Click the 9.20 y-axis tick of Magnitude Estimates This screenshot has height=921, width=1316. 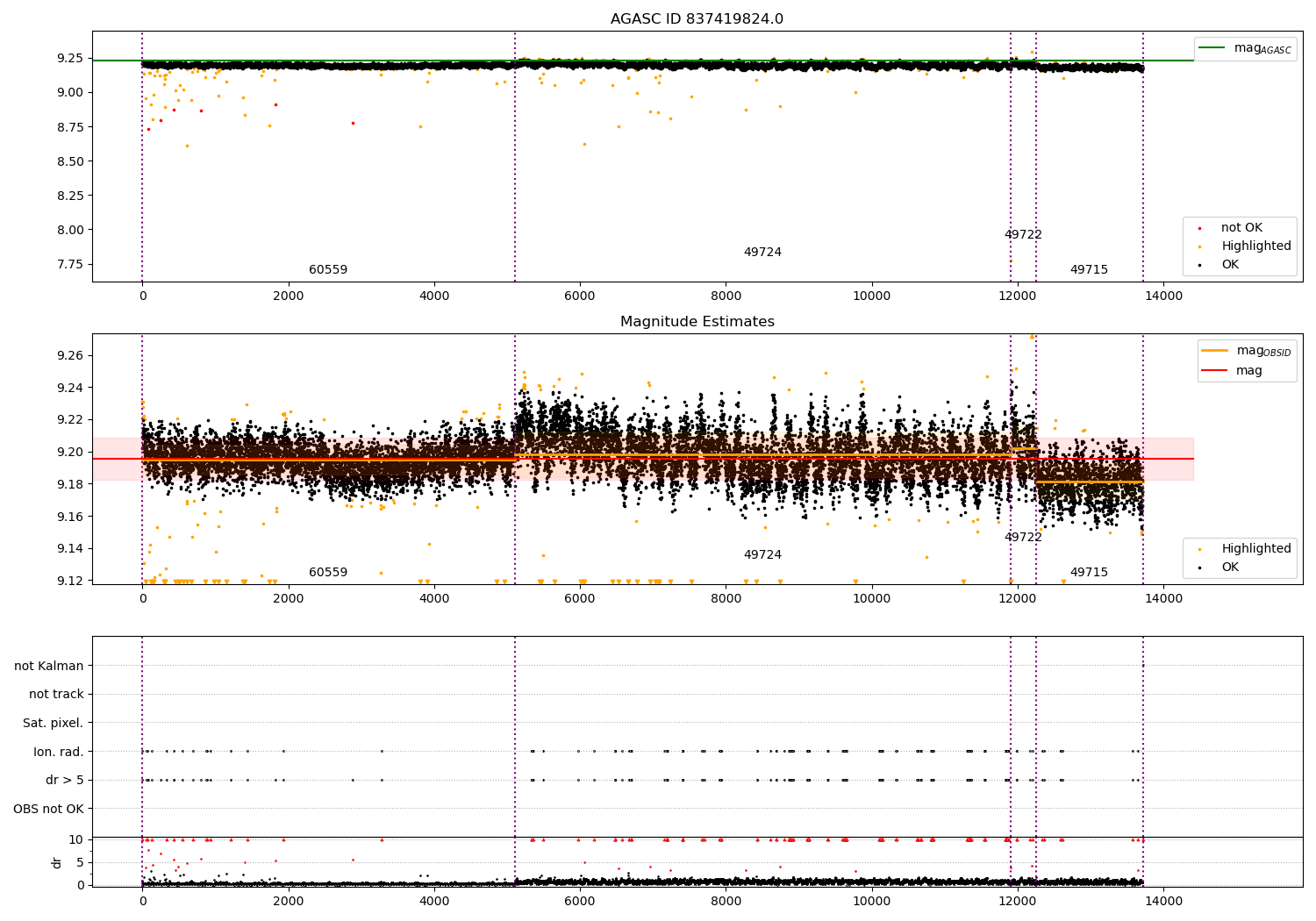point(69,453)
